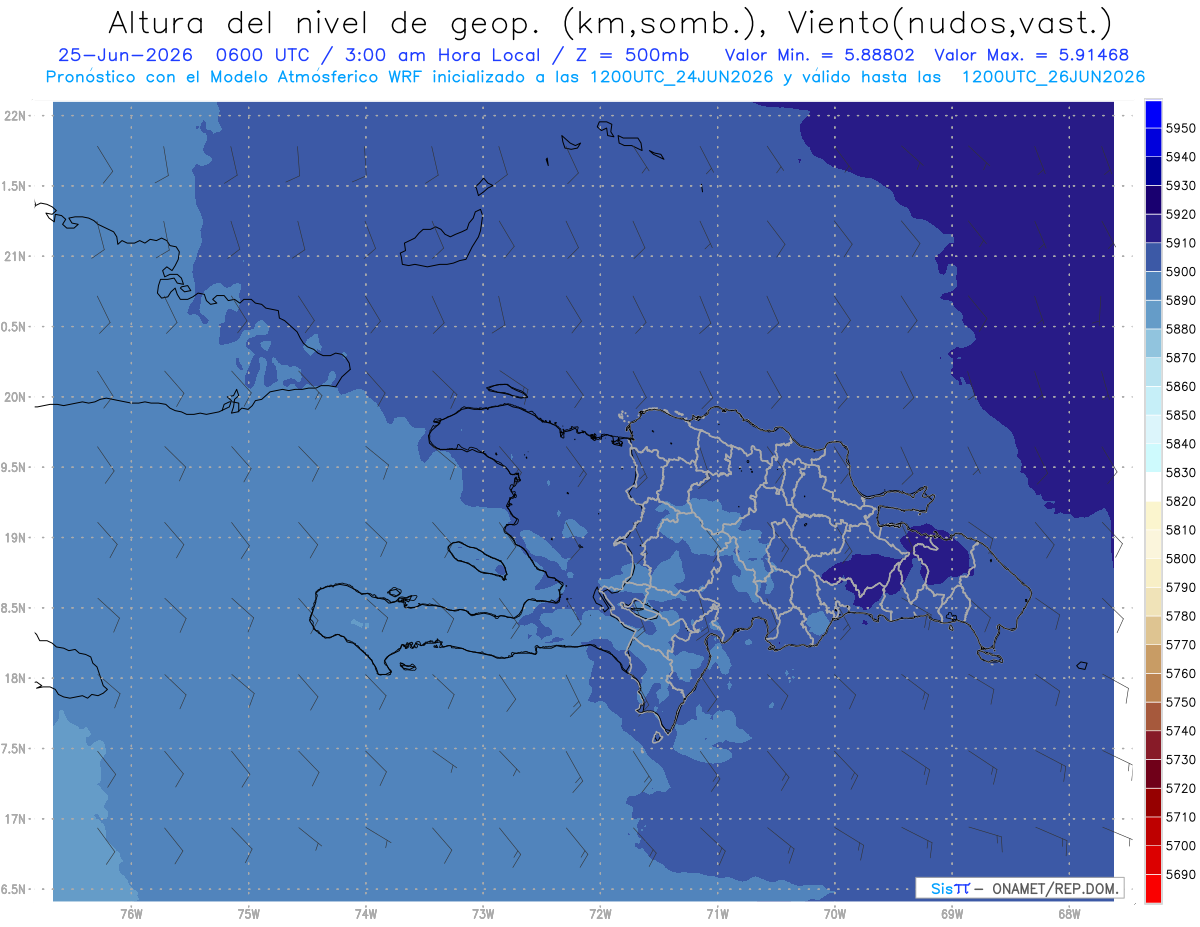1200x927 pixels.
Task: Click the "17N" latitude axis label
Action: 16,819
